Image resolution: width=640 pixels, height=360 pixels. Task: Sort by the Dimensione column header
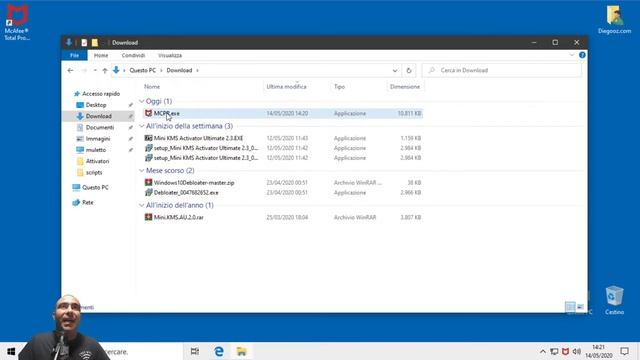405,87
